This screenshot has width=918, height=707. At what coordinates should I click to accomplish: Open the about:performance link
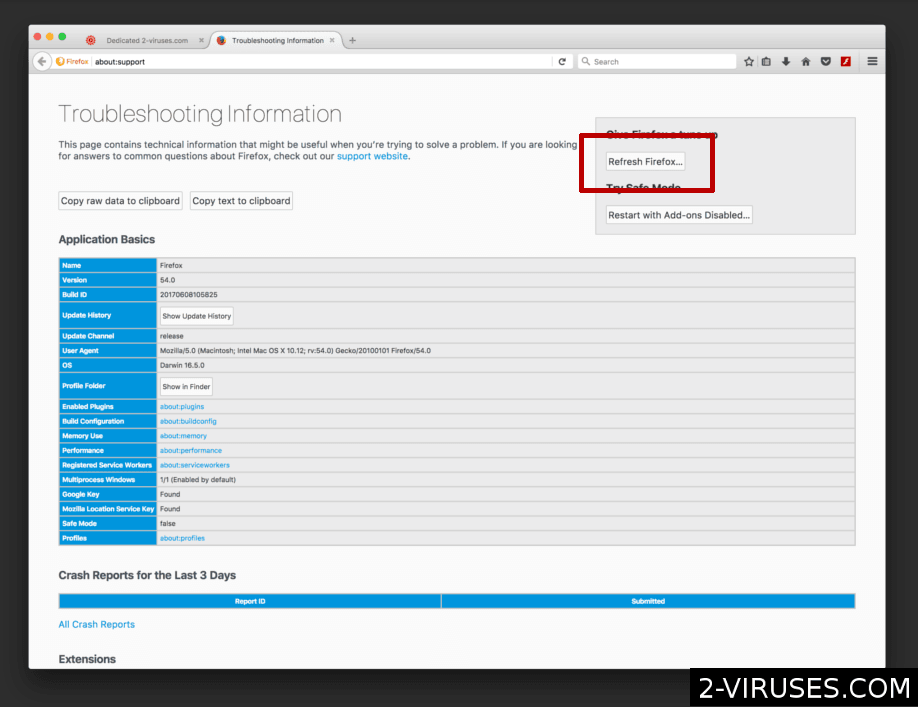[191, 450]
